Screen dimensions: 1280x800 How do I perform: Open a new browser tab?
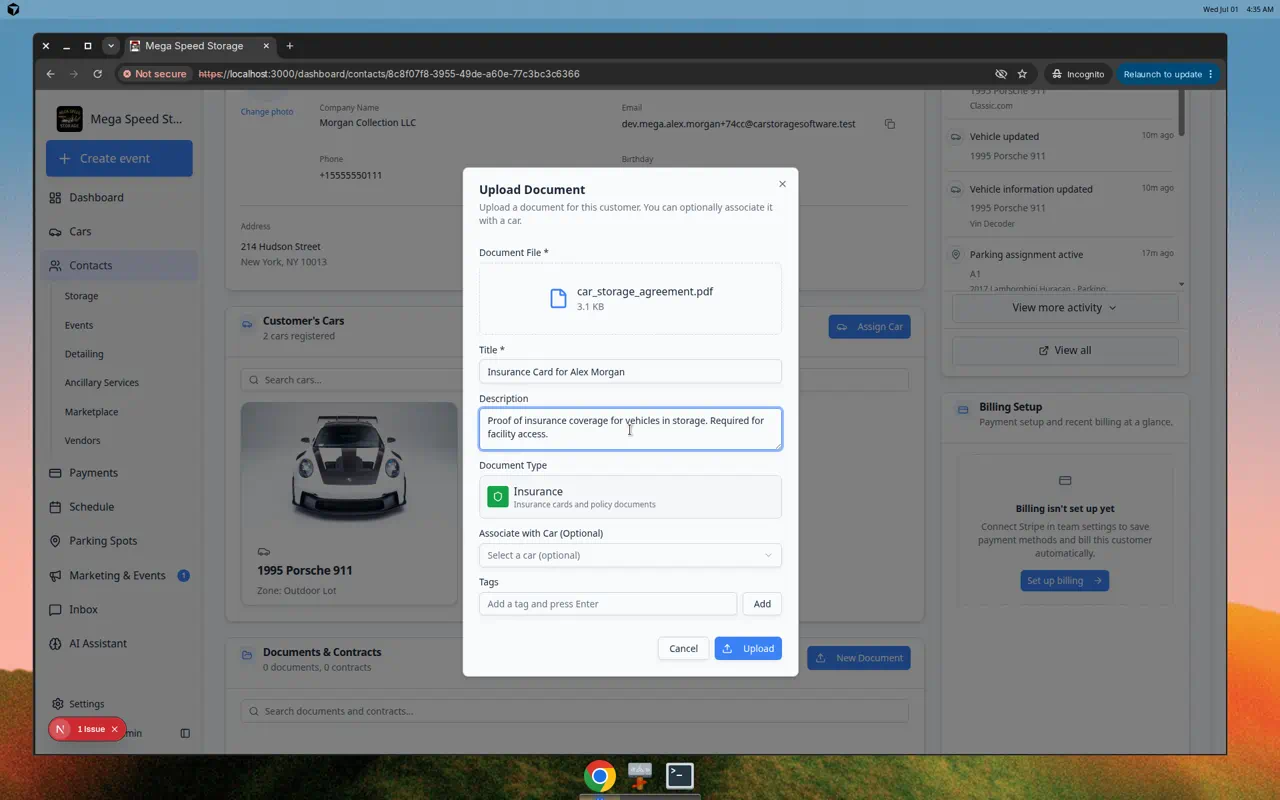click(x=290, y=46)
